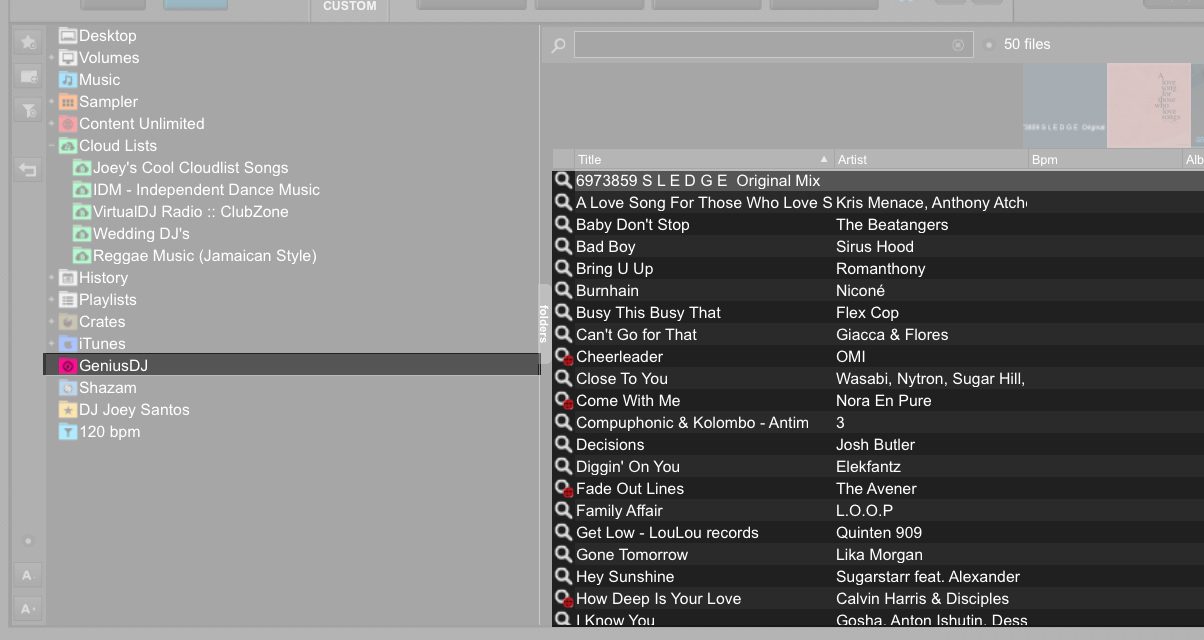This screenshot has width=1204, height=640.
Task: Click the CUSTOM button at top
Action: point(350,8)
